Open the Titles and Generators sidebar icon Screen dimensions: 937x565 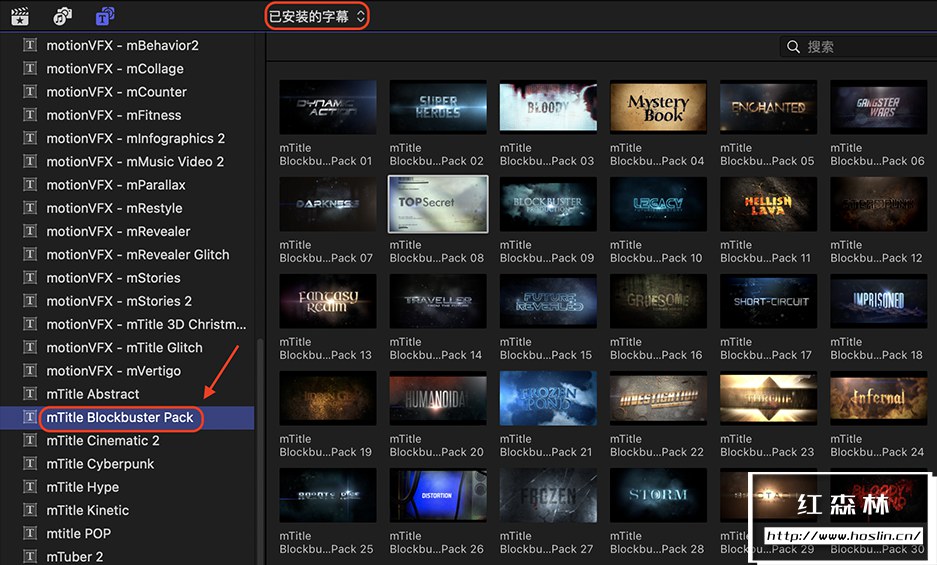point(105,16)
